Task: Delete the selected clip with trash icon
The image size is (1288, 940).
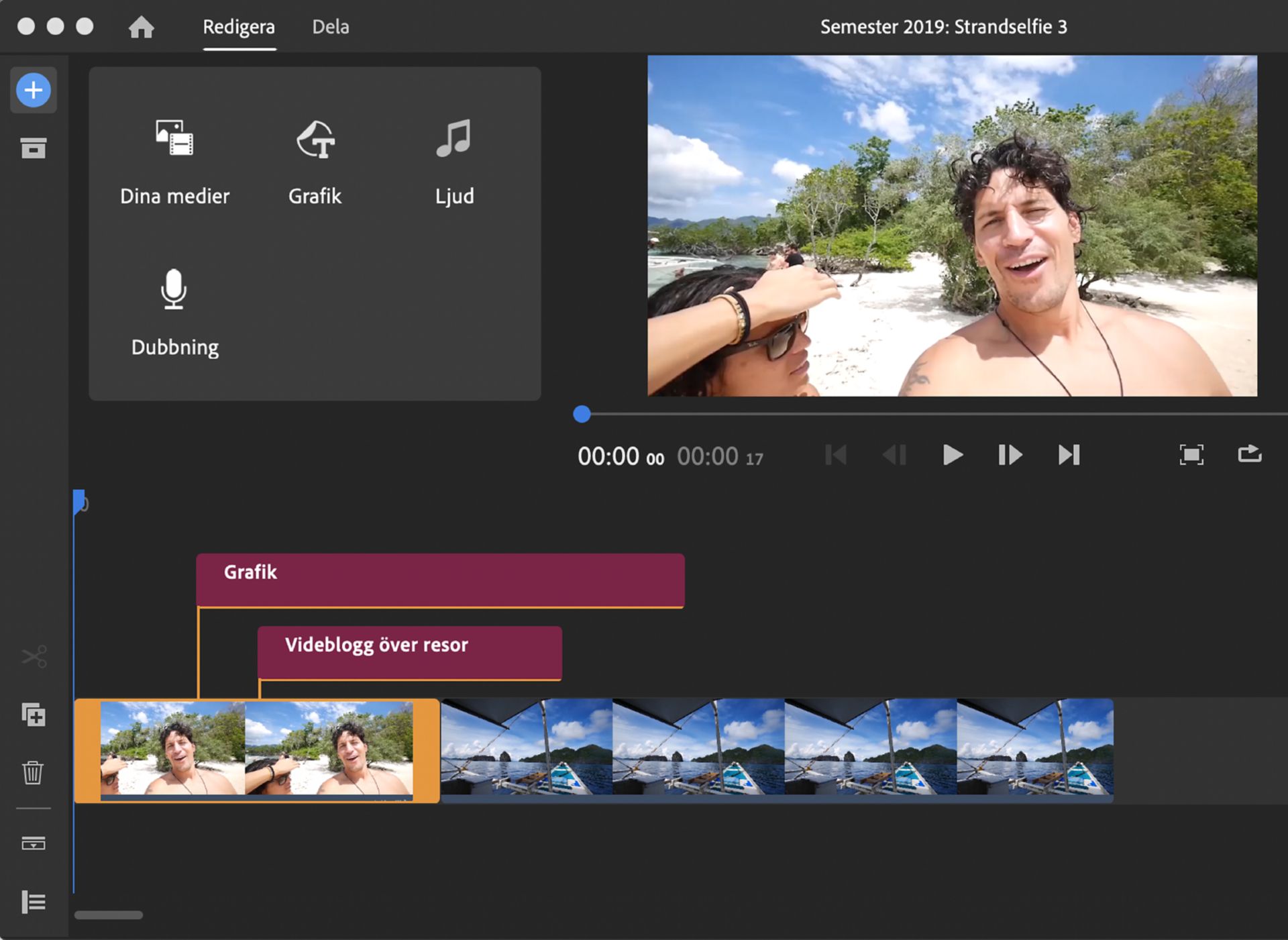Action: tap(33, 772)
